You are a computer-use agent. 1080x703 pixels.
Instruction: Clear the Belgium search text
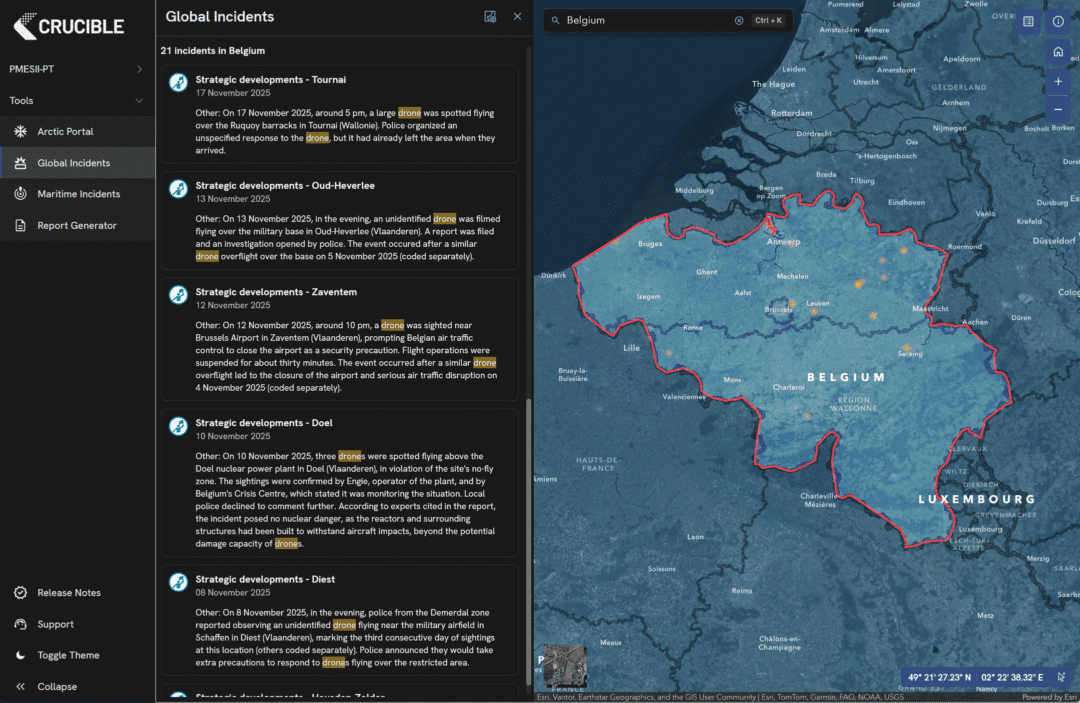point(739,20)
